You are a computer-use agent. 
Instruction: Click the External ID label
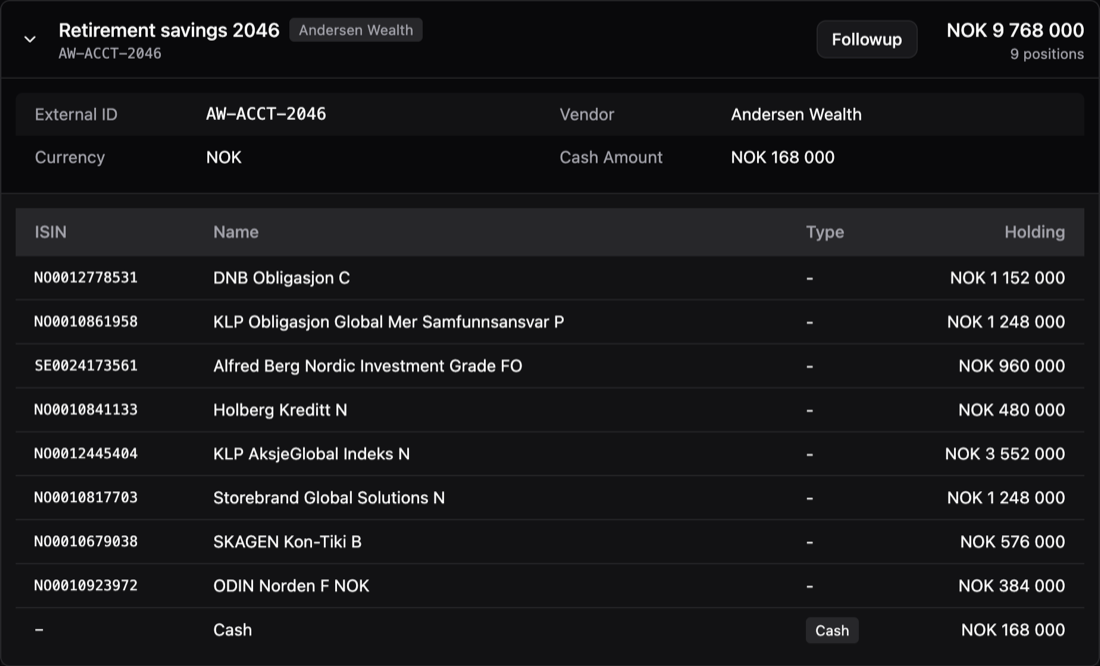pyautogui.click(x=76, y=114)
